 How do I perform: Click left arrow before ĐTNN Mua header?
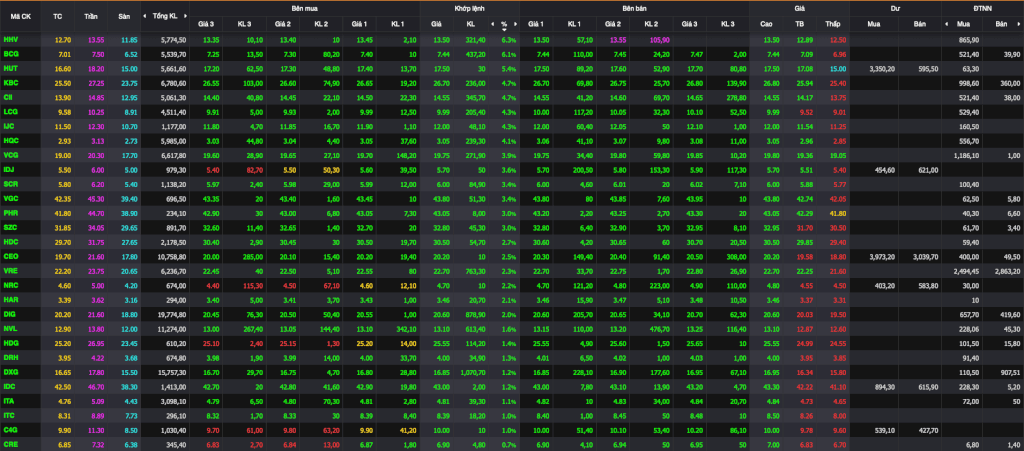946,24
